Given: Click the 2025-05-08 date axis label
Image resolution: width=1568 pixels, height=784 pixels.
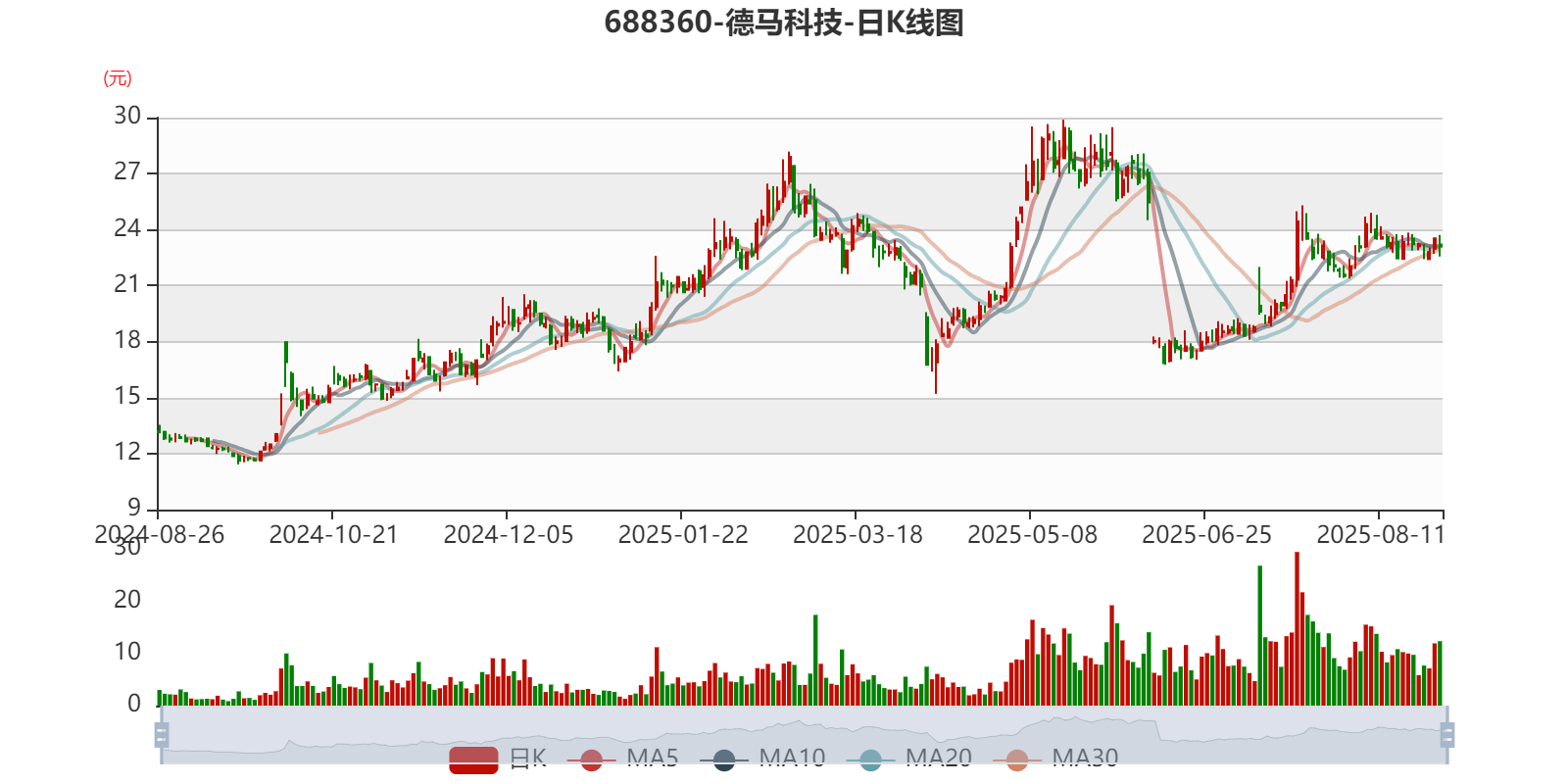Looking at the screenshot, I should [1032, 535].
